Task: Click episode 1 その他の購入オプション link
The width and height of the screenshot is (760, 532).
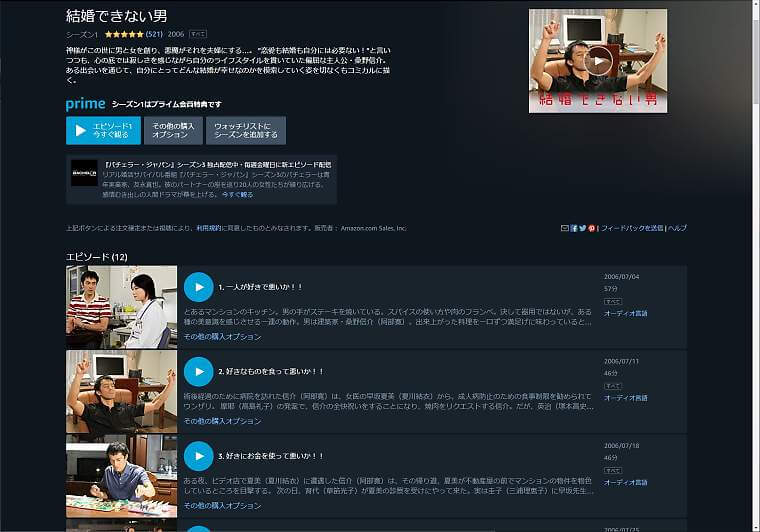Action: pos(222,337)
